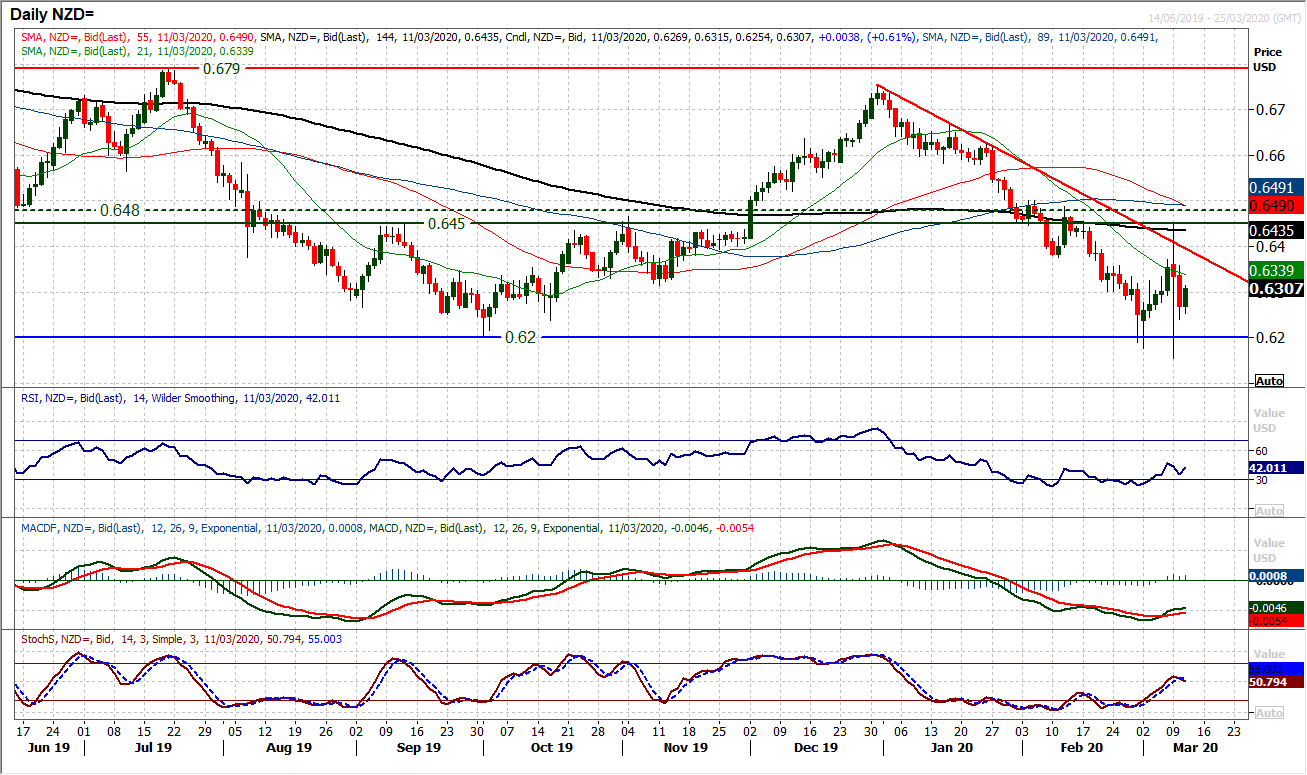Click the Auto scale button on the price chart
1307x775 pixels.
coord(1269,381)
